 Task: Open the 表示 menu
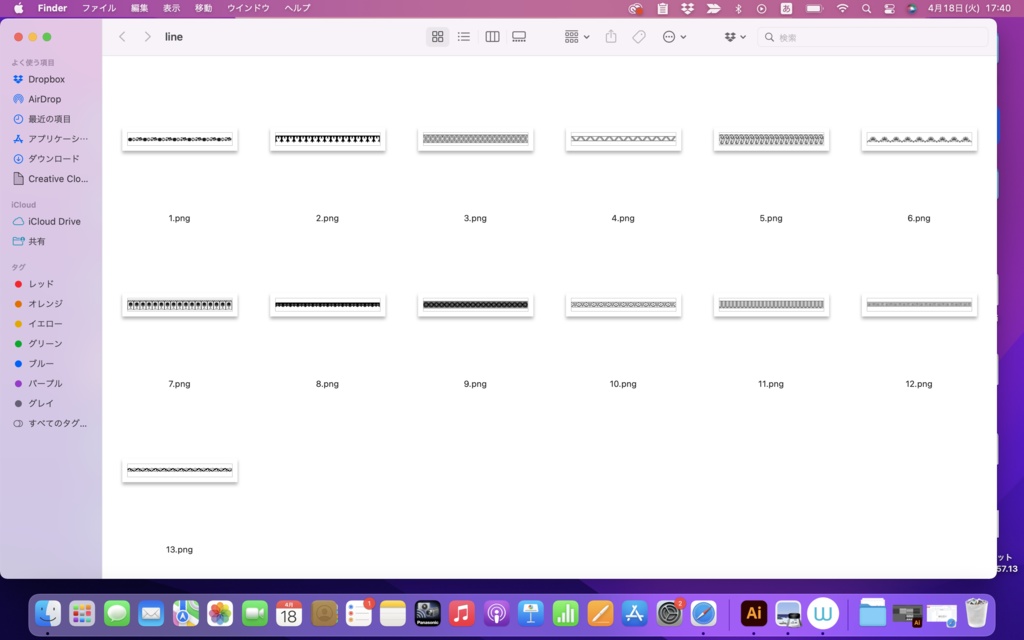click(x=171, y=8)
